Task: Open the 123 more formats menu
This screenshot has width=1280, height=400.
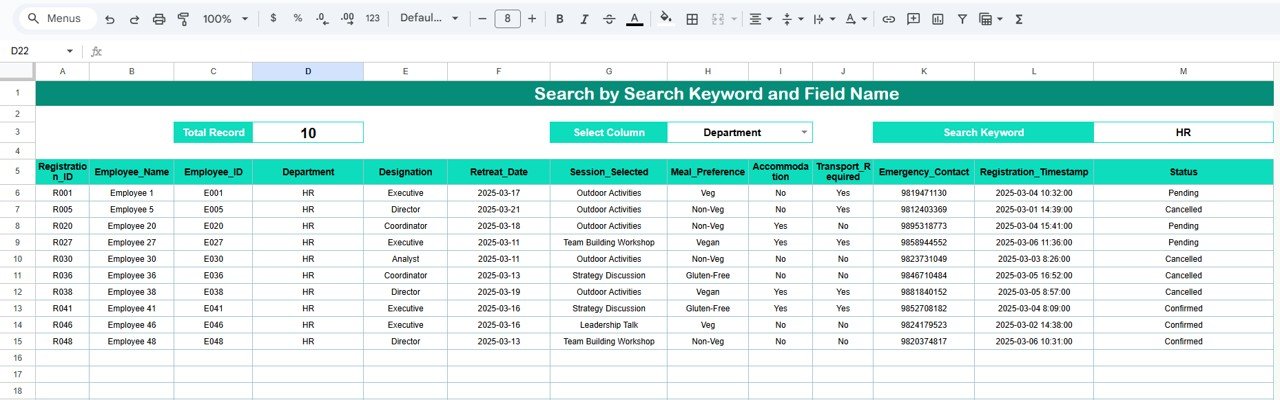Action: [372, 19]
